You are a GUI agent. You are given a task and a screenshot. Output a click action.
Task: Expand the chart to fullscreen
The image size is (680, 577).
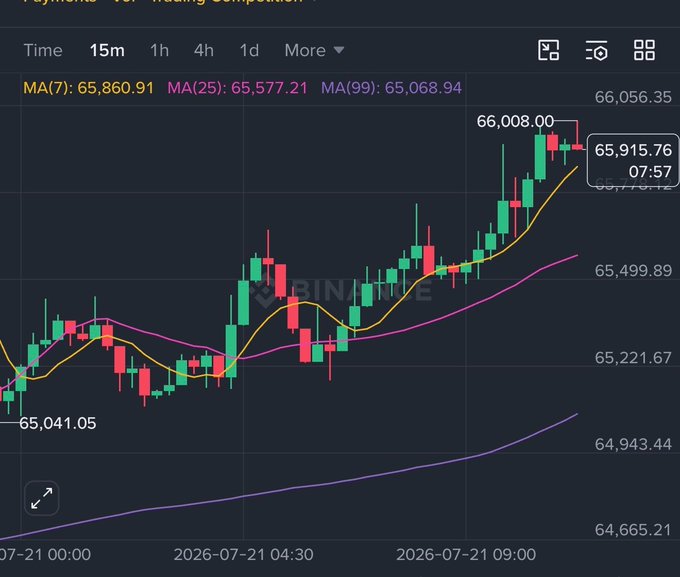[42, 498]
